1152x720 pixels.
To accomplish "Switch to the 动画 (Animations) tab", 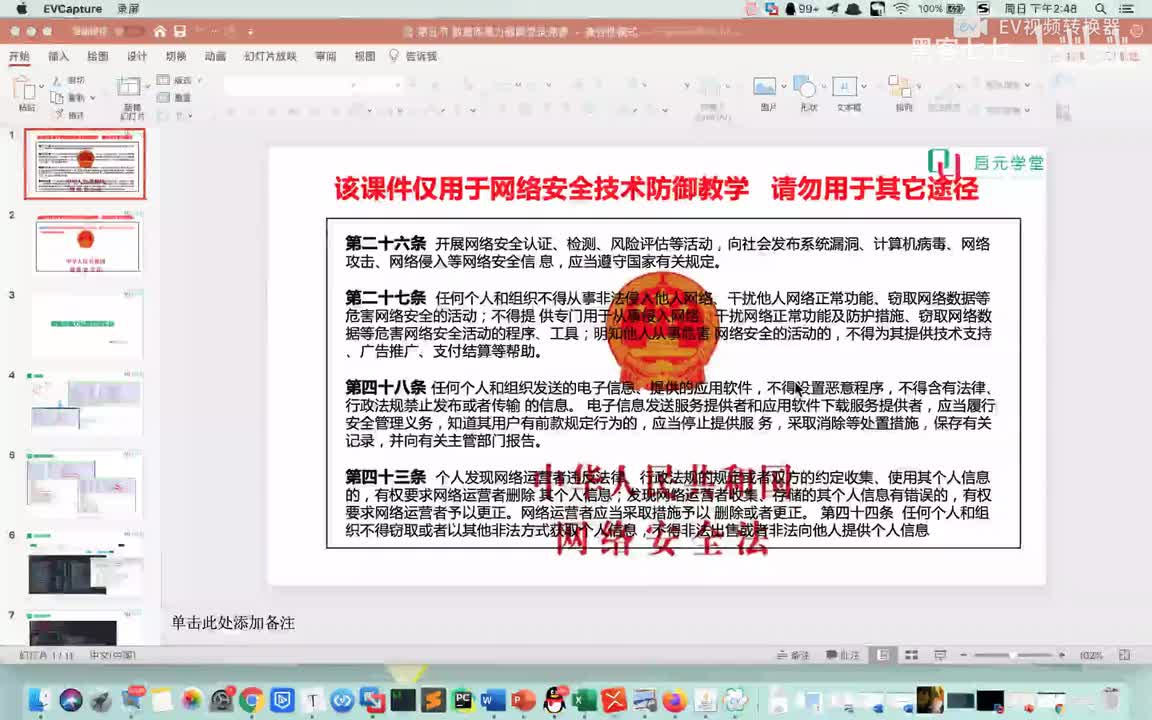I will 215,56.
